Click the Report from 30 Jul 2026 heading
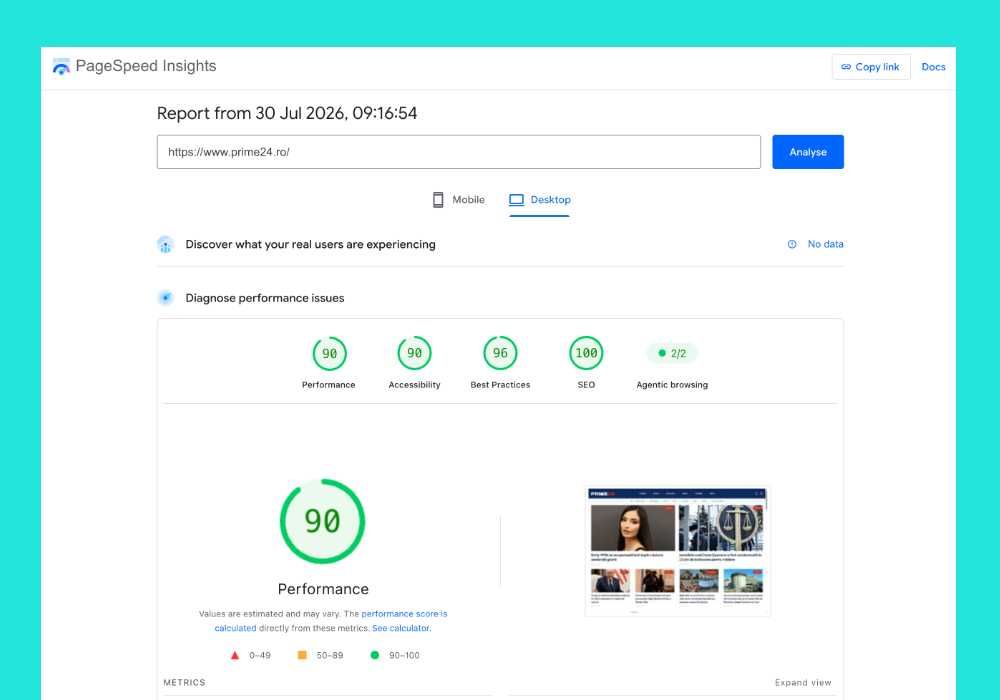Viewport: 1000px width, 700px height. click(287, 113)
